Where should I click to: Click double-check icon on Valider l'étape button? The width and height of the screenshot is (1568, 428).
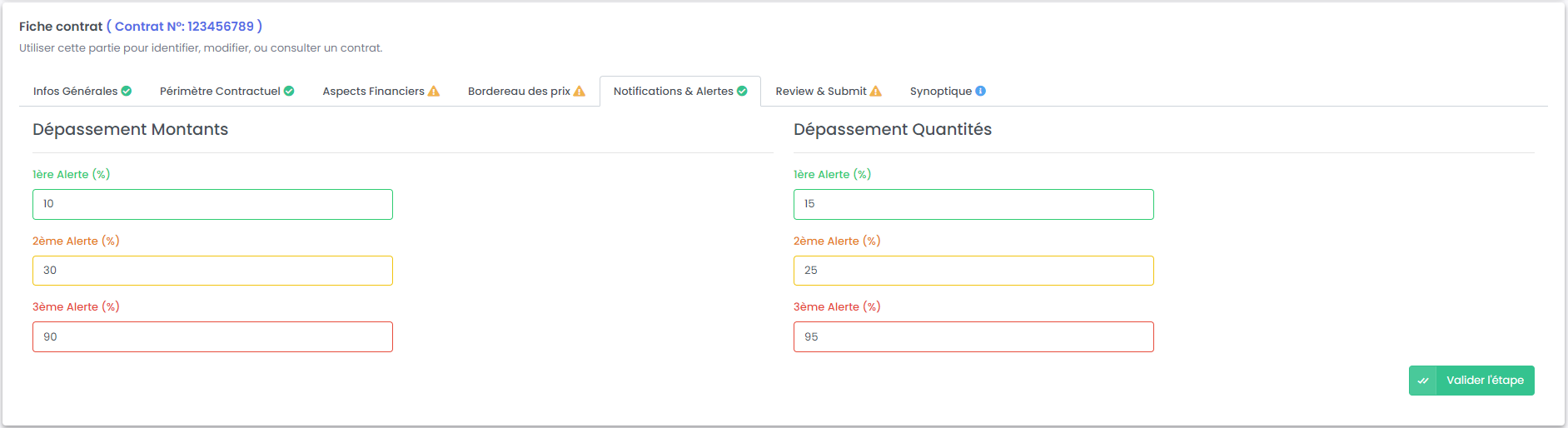[x=1423, y=381]
